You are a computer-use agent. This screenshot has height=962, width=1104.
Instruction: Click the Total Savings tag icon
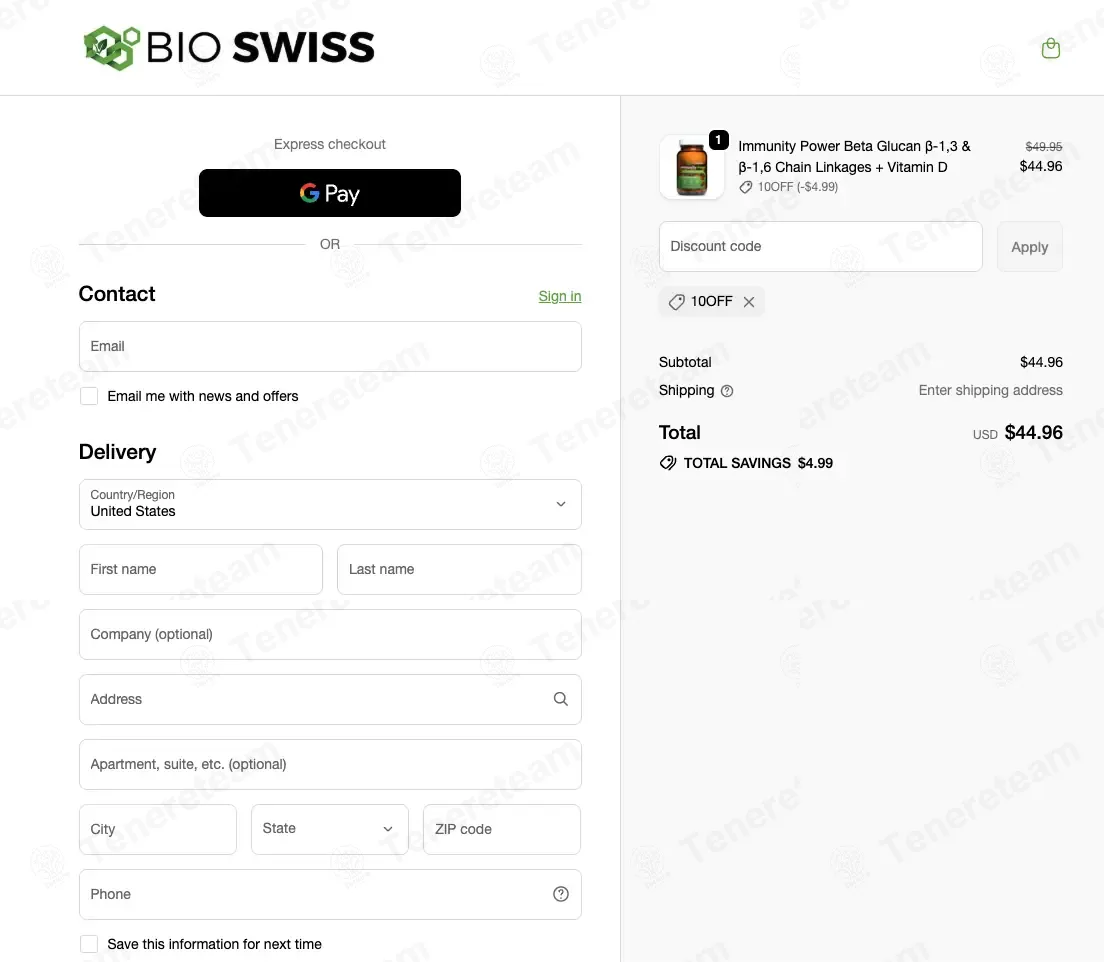(667, 463)
